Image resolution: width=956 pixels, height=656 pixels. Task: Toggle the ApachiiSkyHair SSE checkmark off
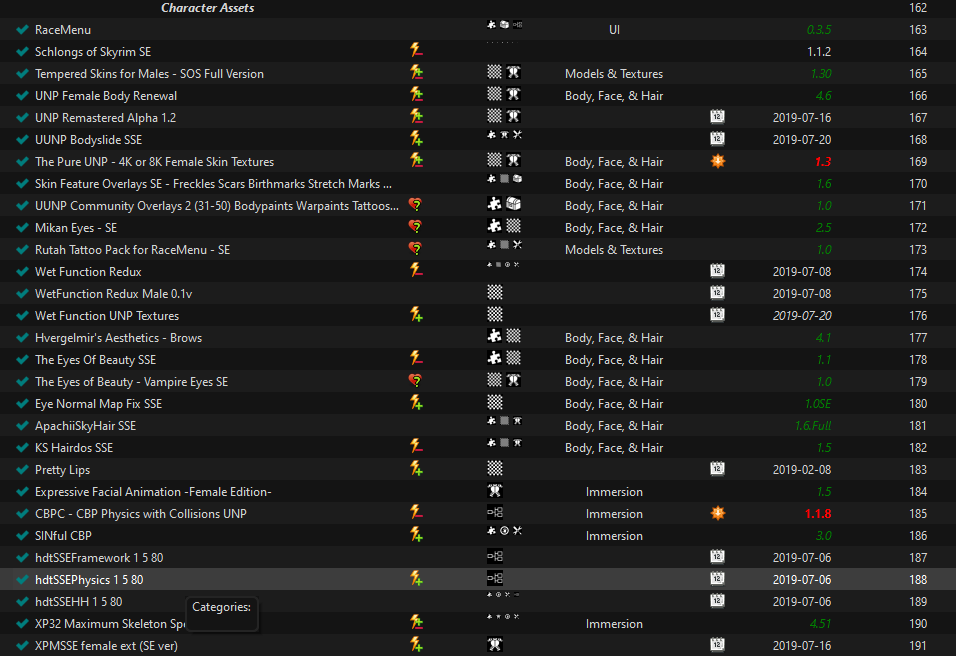click(23, 426)
